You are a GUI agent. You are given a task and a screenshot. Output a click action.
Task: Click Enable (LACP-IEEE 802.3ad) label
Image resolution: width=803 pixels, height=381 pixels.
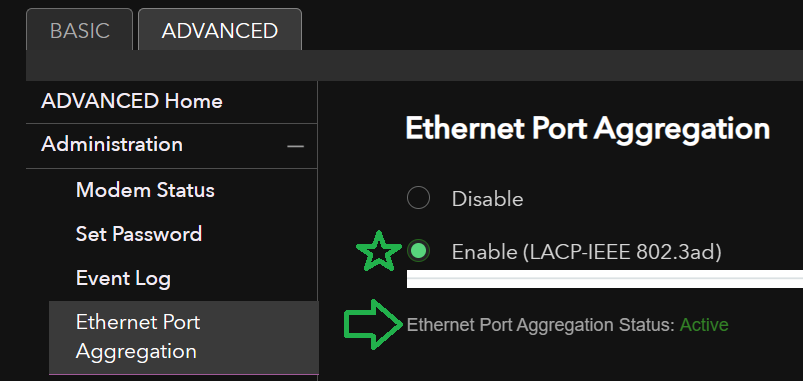586,252
